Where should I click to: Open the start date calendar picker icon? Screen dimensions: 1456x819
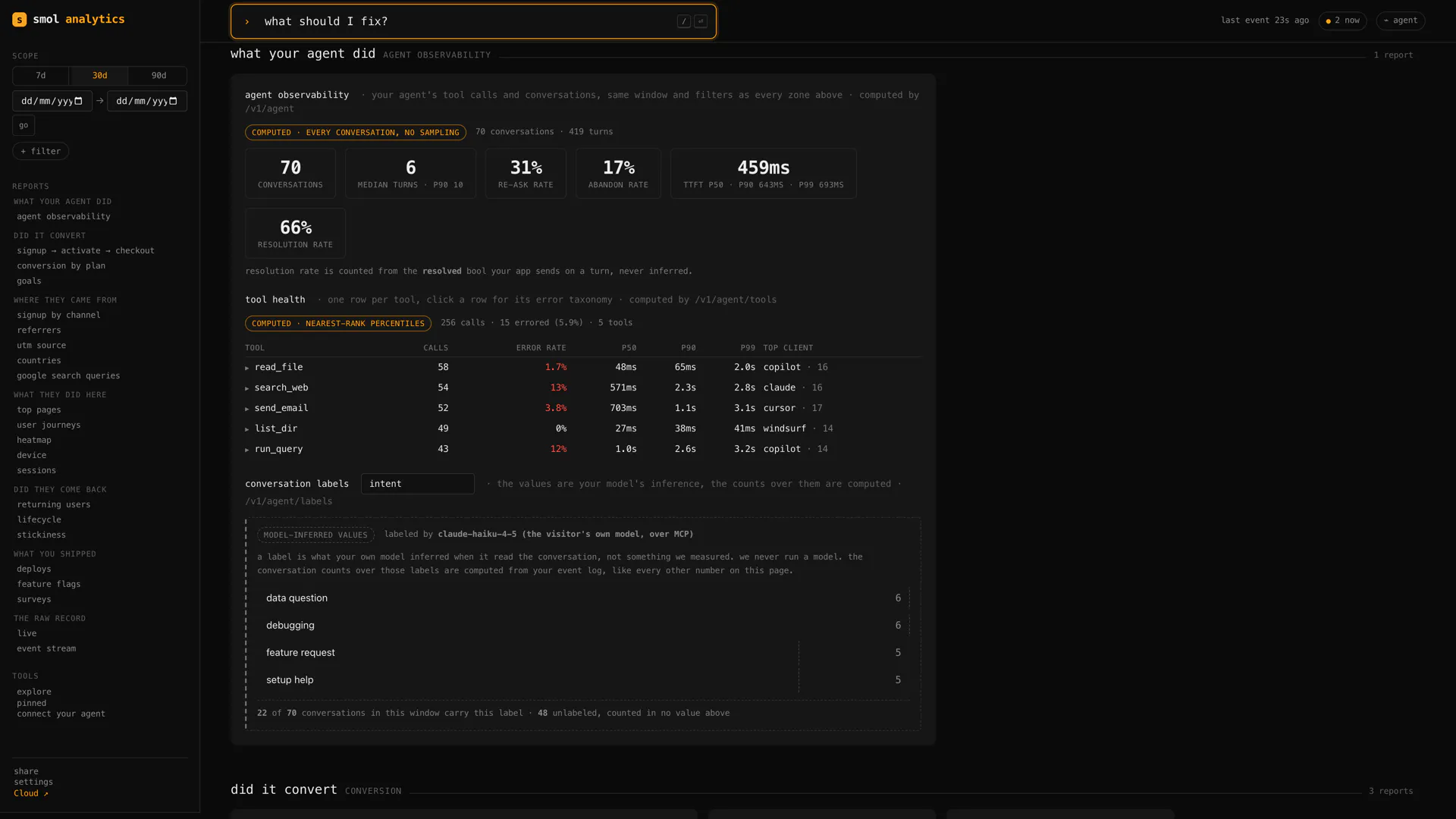pyautogui.click(x=78, y=101)
